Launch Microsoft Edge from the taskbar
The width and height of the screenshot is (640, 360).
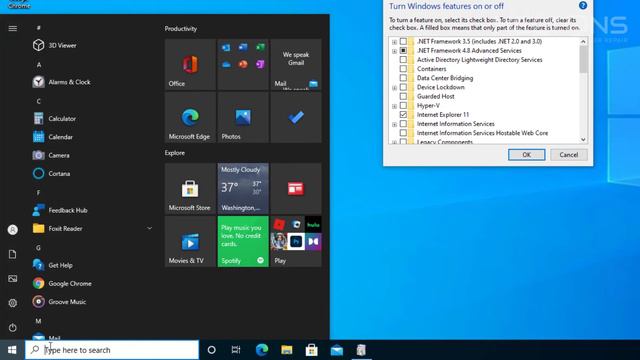(x=262, y=350)
